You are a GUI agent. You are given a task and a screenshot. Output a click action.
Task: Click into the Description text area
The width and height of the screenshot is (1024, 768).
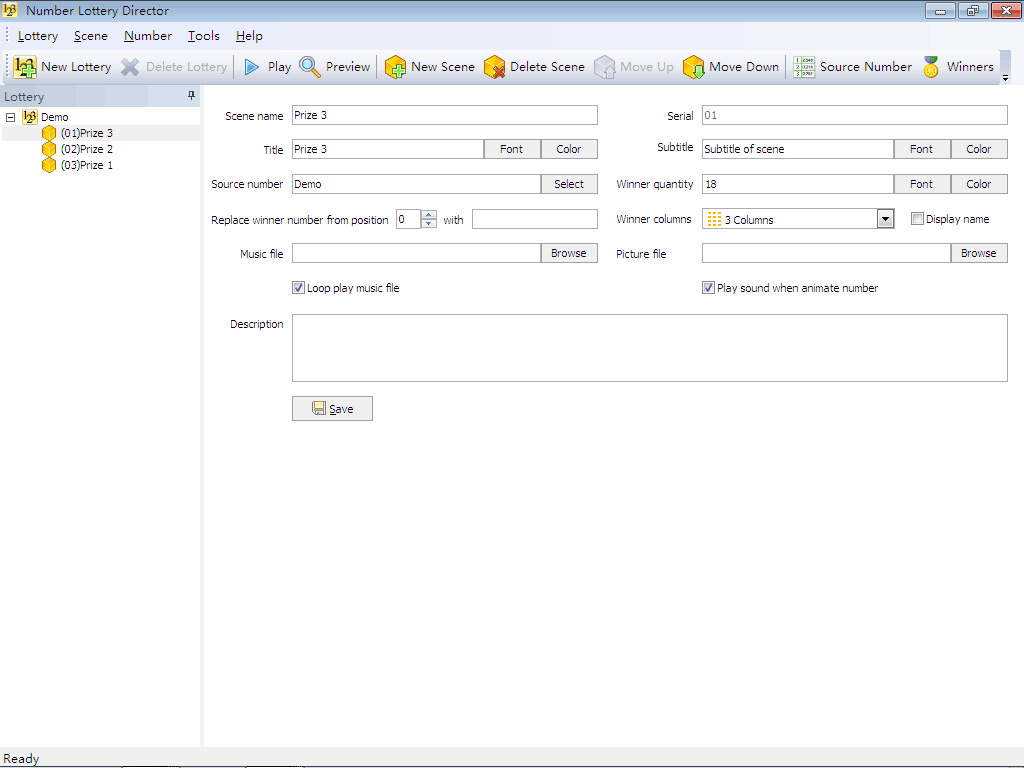pos(650,348)
